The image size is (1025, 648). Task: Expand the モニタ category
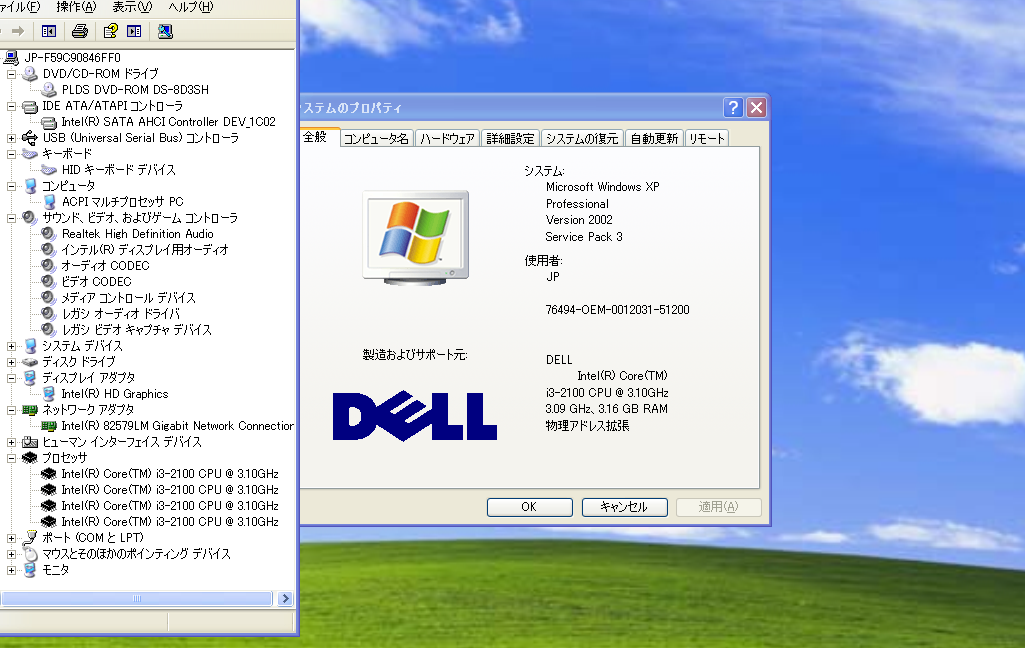pyautogui.click(x=11, y=570)
